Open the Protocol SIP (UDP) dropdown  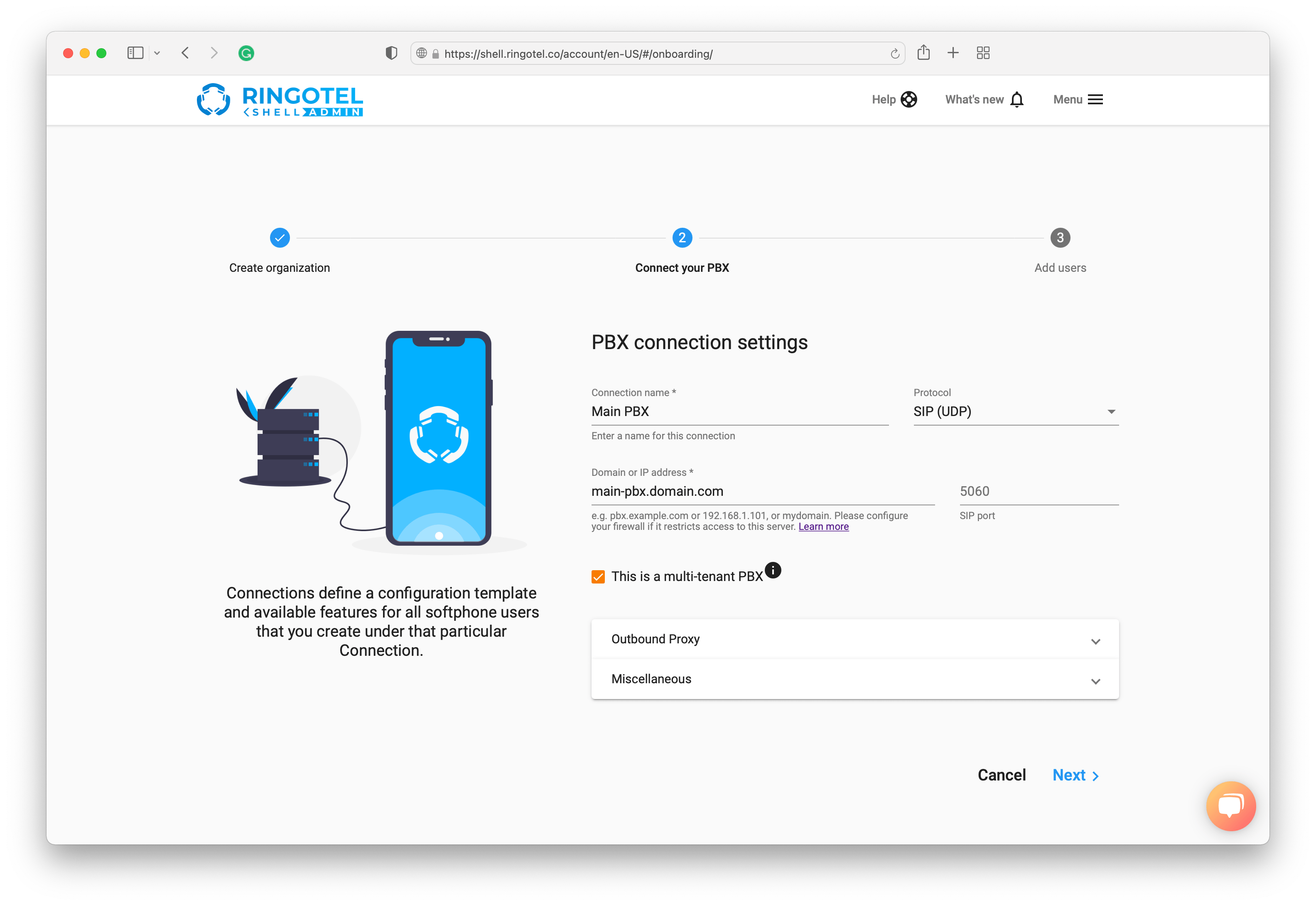point(1015,411)
